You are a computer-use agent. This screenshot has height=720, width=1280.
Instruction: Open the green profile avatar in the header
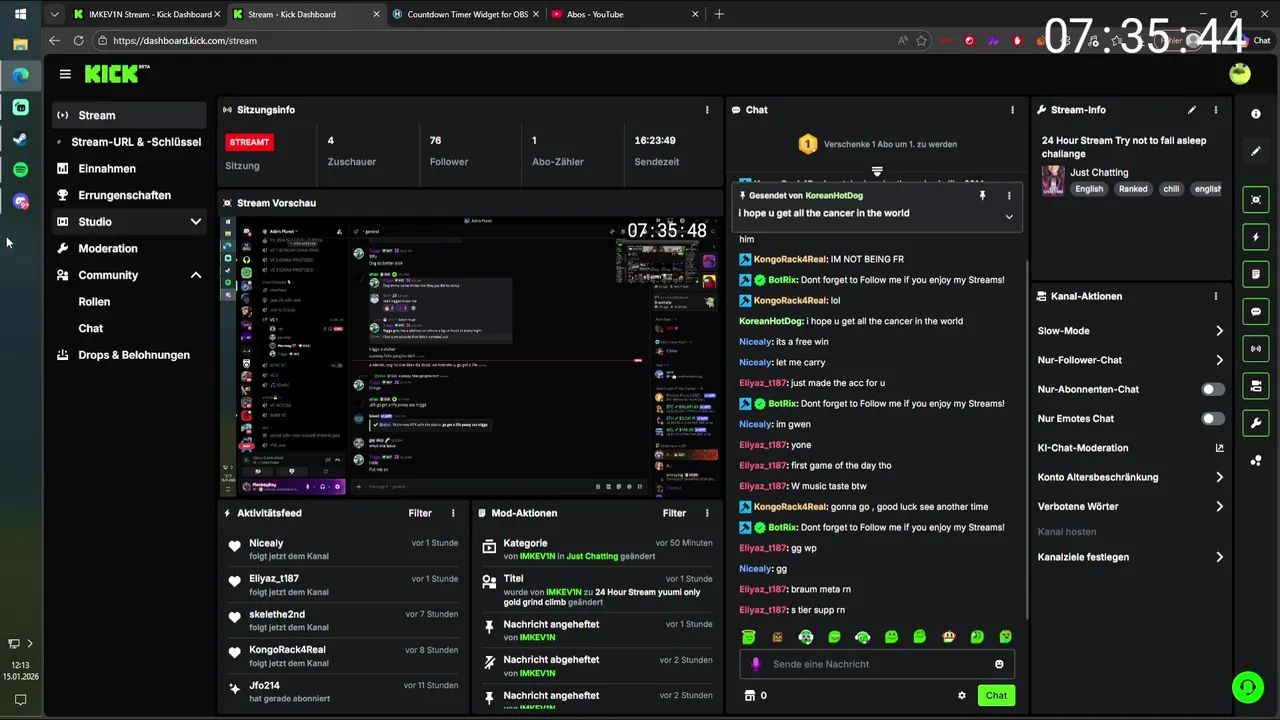coord(1240,74)
